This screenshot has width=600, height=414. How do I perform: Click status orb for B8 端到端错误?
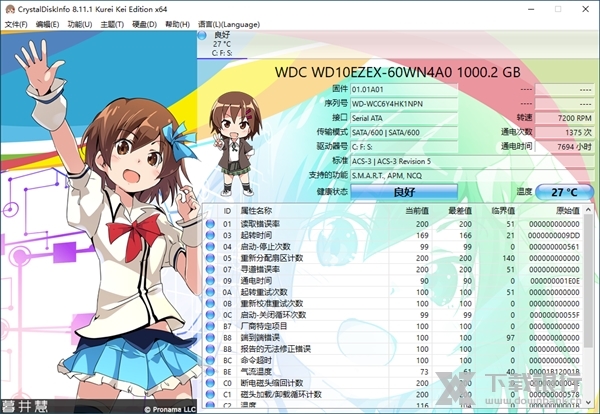click(210, 337)
